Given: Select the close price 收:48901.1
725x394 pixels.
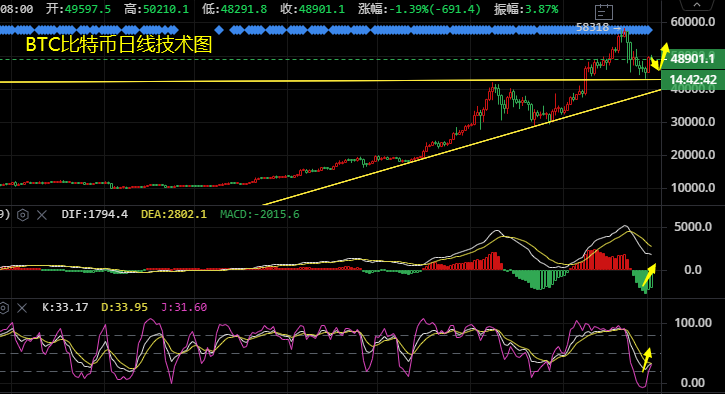Looking at the screenshot, I should [x=313, y=9].
